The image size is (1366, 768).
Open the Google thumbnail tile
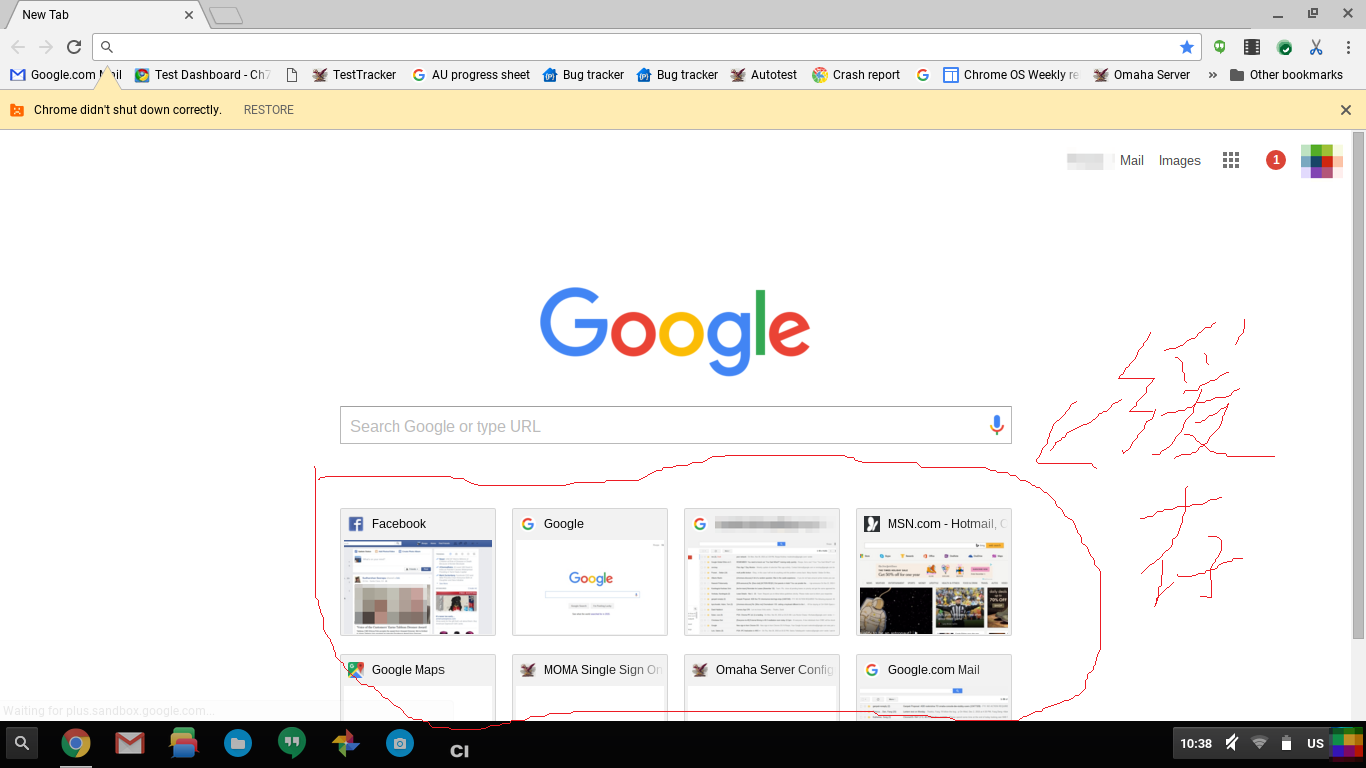590,572
